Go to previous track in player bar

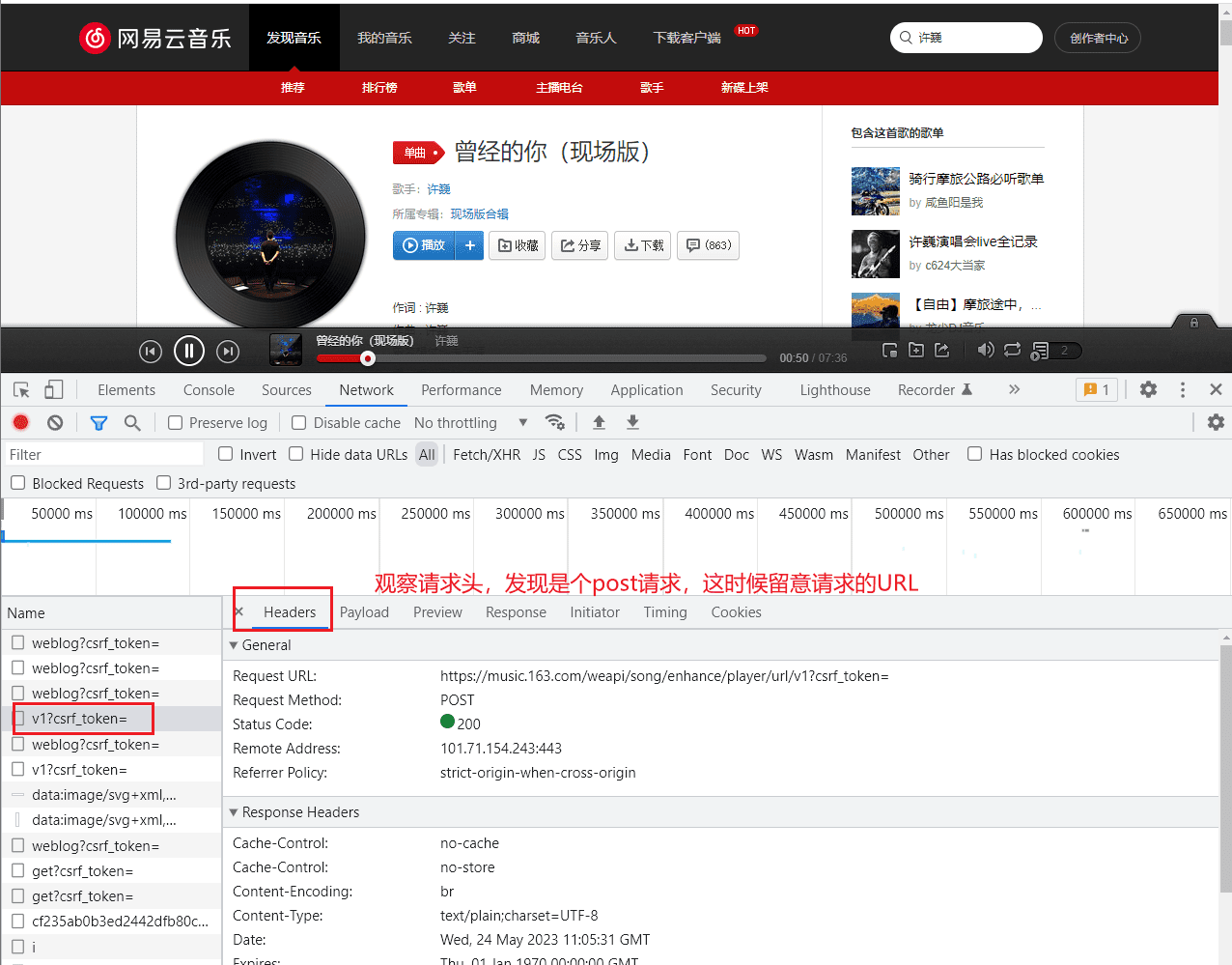pos(150,352)
